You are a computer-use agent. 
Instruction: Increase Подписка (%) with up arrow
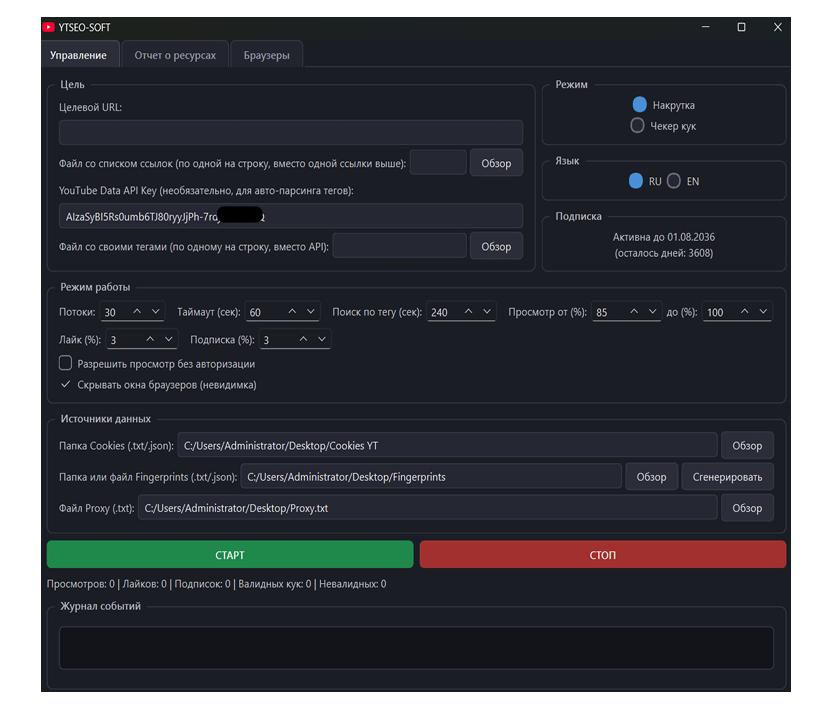pos(303,339)
